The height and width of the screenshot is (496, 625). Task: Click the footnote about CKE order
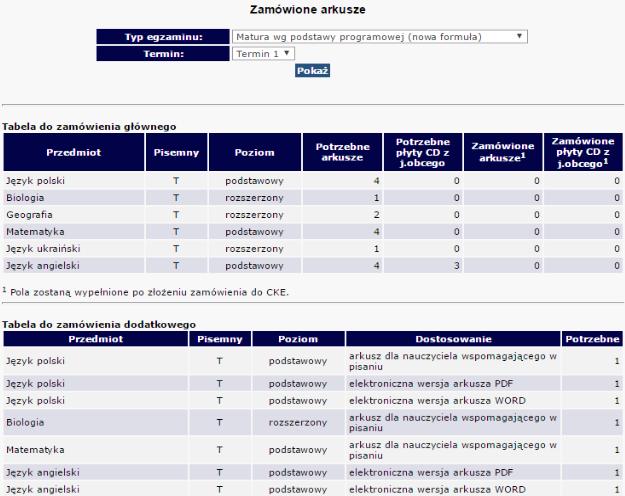pyautogui.click(x=145, y=292)
